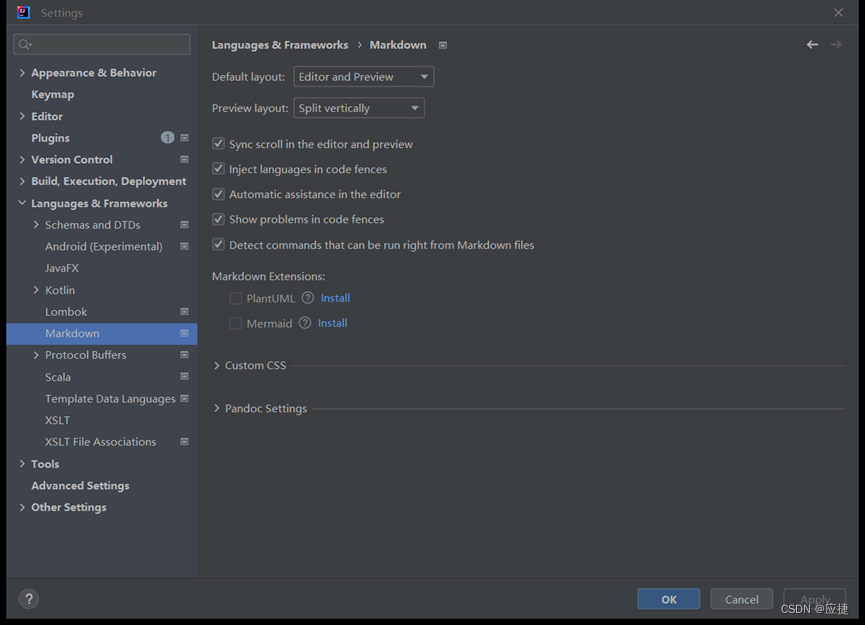Click the project icon on XSLT File Associations row
The height and width of the screenshot is (625, 865).
tap(184, 442)
